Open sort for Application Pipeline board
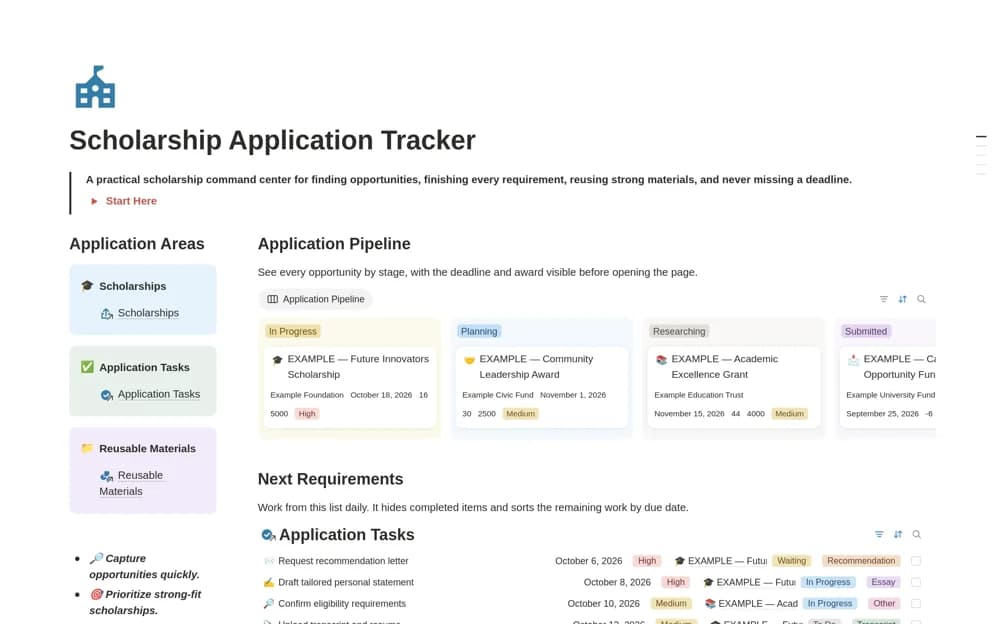 click(902, 299)
